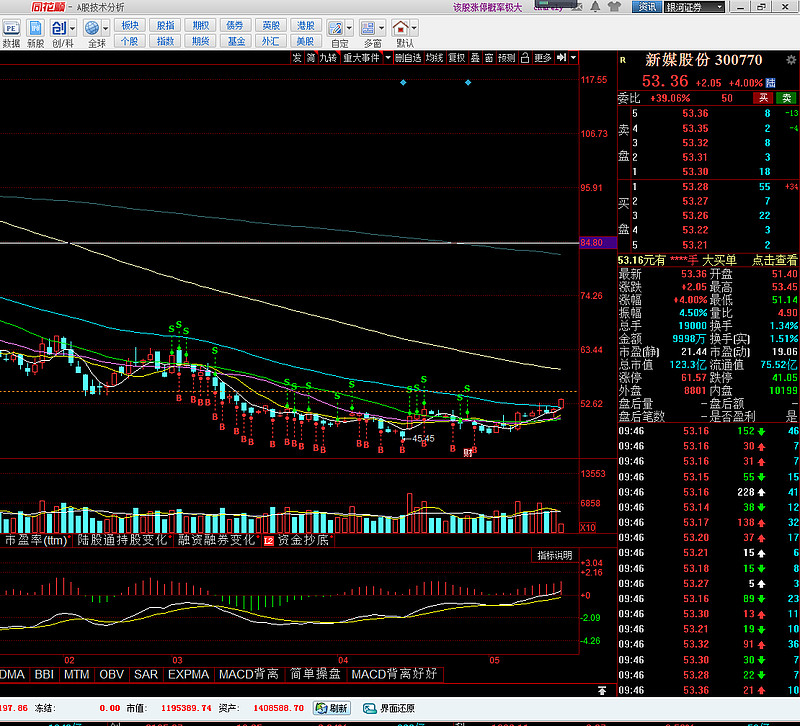800x726 pixels.
Task: Select the BBI indicator tab
Action: (x=44, y=674)
